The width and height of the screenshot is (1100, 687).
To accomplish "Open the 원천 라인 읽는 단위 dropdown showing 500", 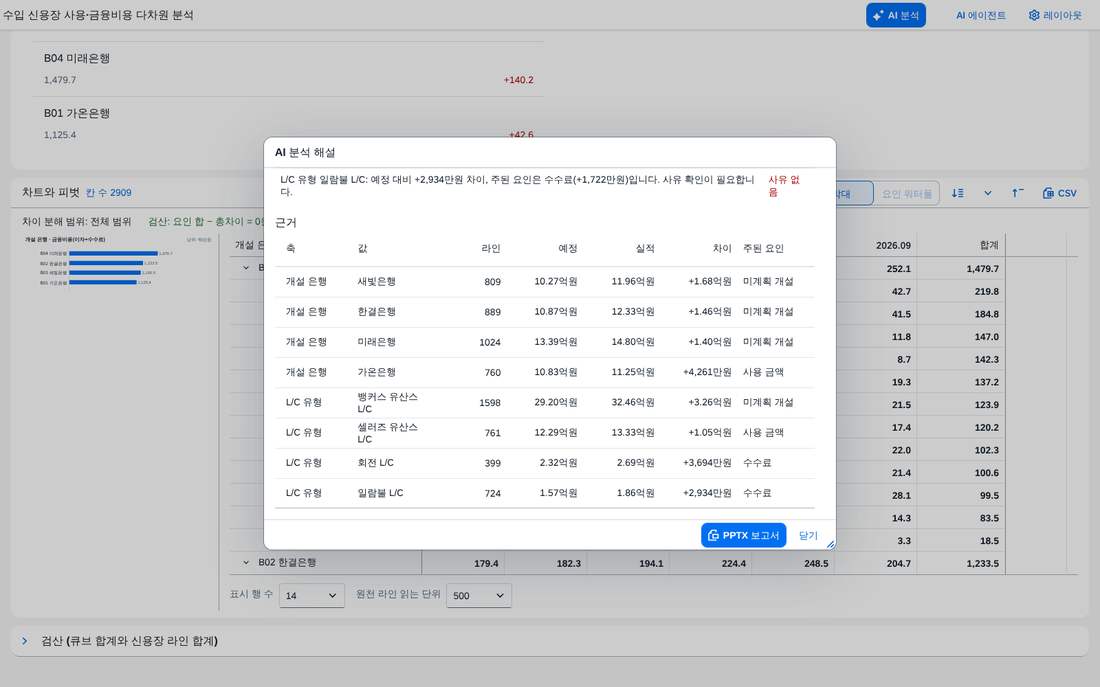I will coord(478,595).
